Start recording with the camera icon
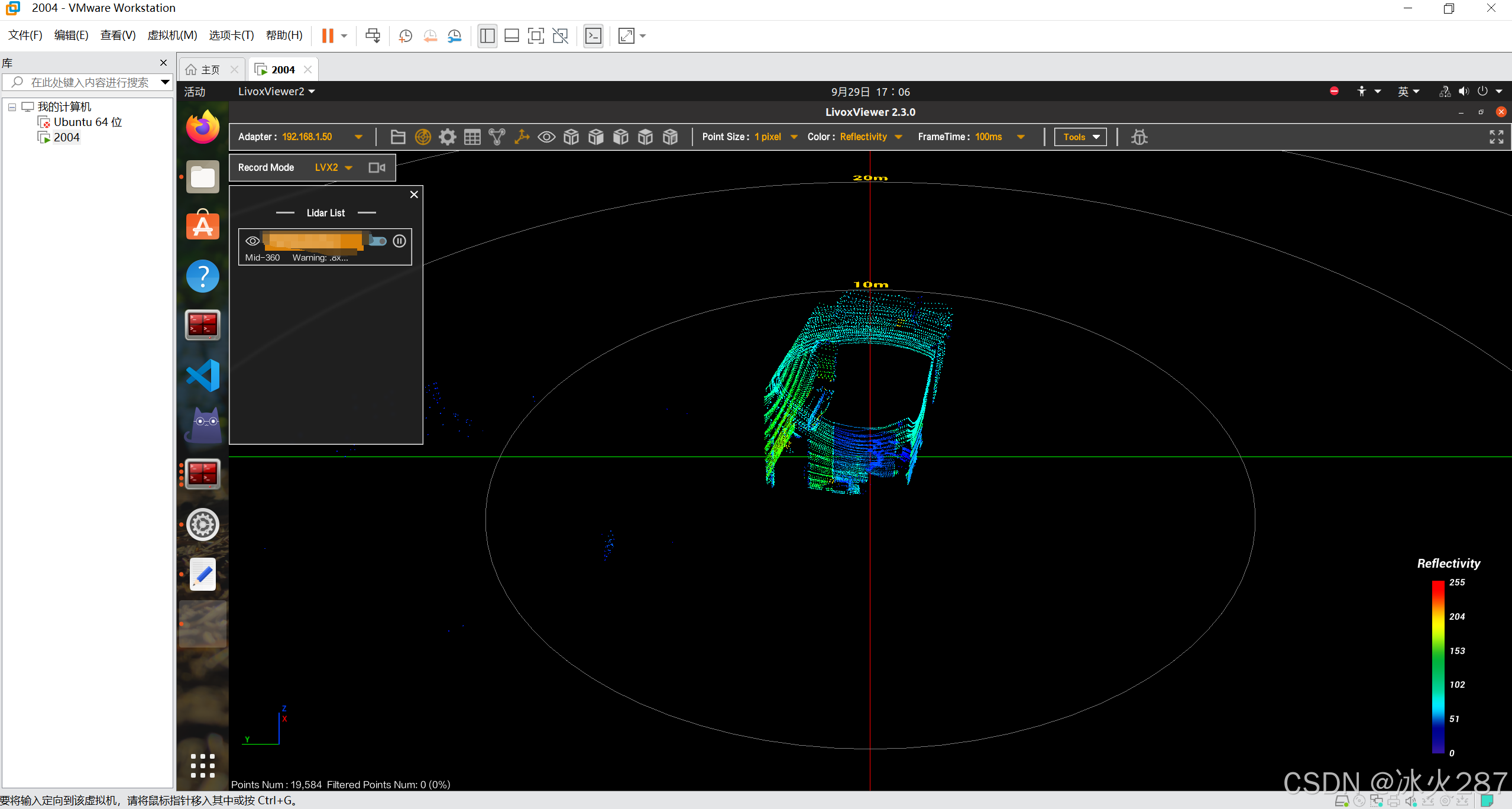This screenshot has height=809, width=1512. [x=377, y=168]
